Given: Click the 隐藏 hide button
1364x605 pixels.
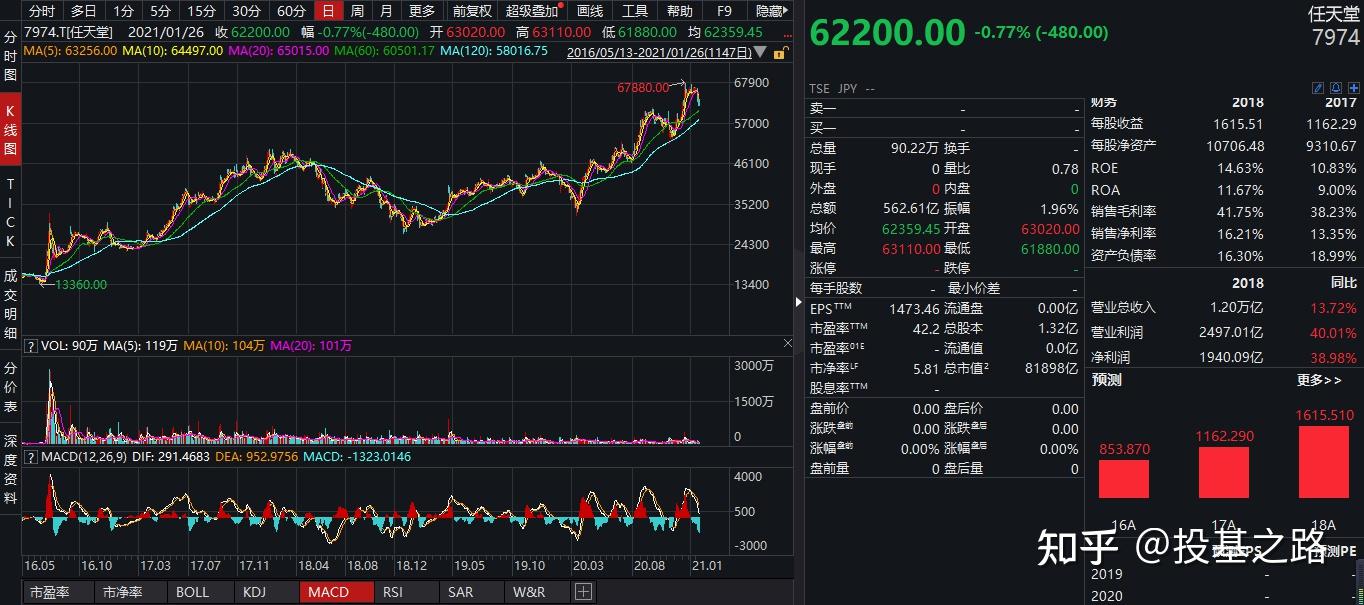Looking at the screenshot, I should (x=769, y=11).
